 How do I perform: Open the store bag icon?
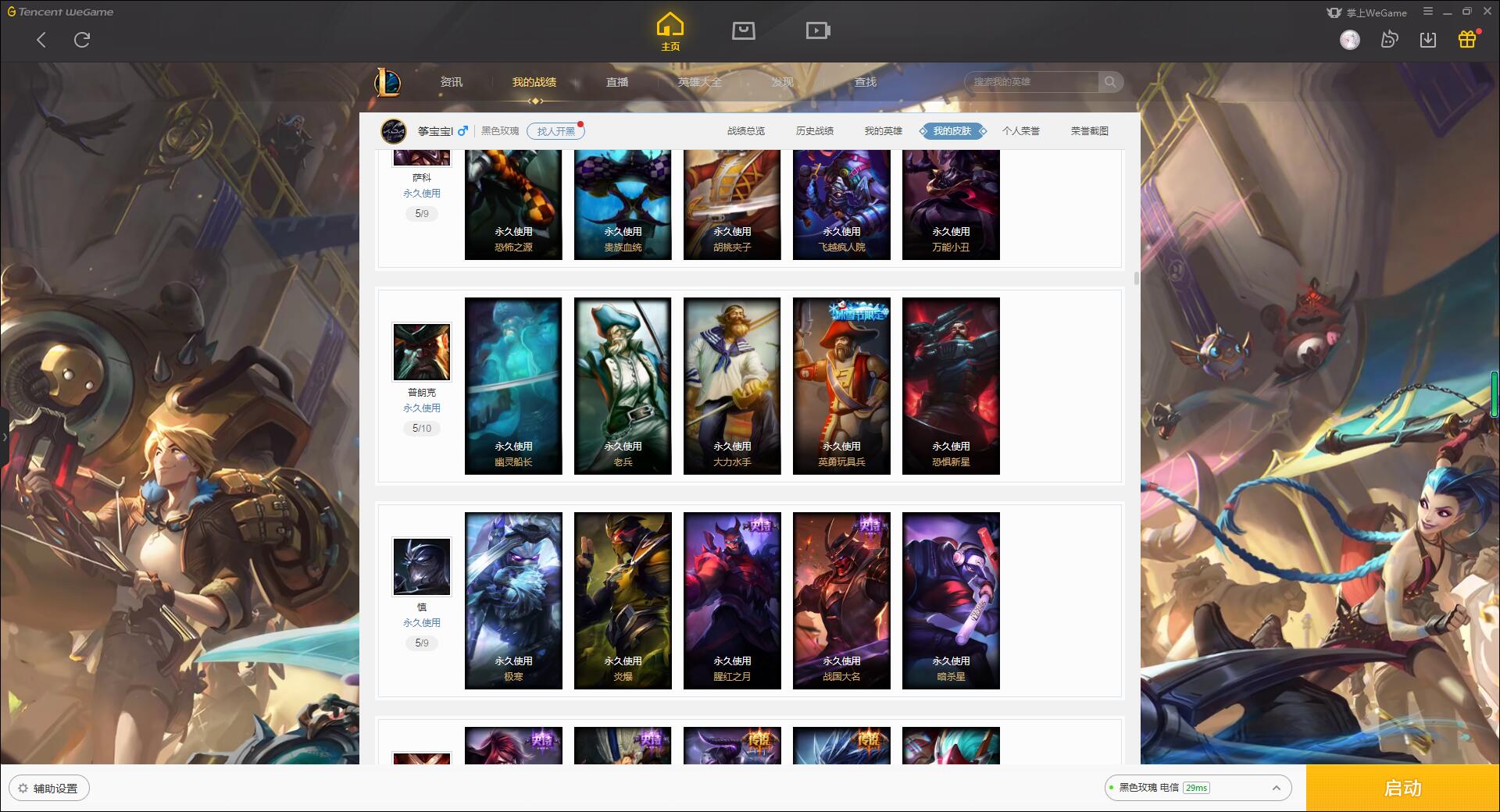pyautogui.click(x=743, y=30)
